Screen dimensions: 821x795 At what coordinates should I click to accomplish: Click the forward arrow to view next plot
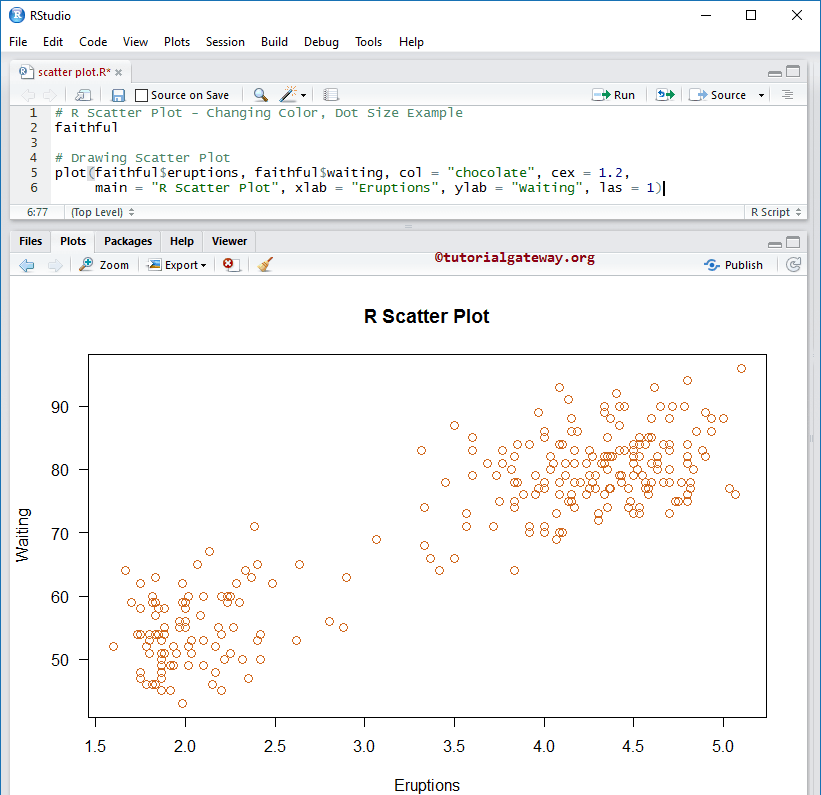pos(54,264)
